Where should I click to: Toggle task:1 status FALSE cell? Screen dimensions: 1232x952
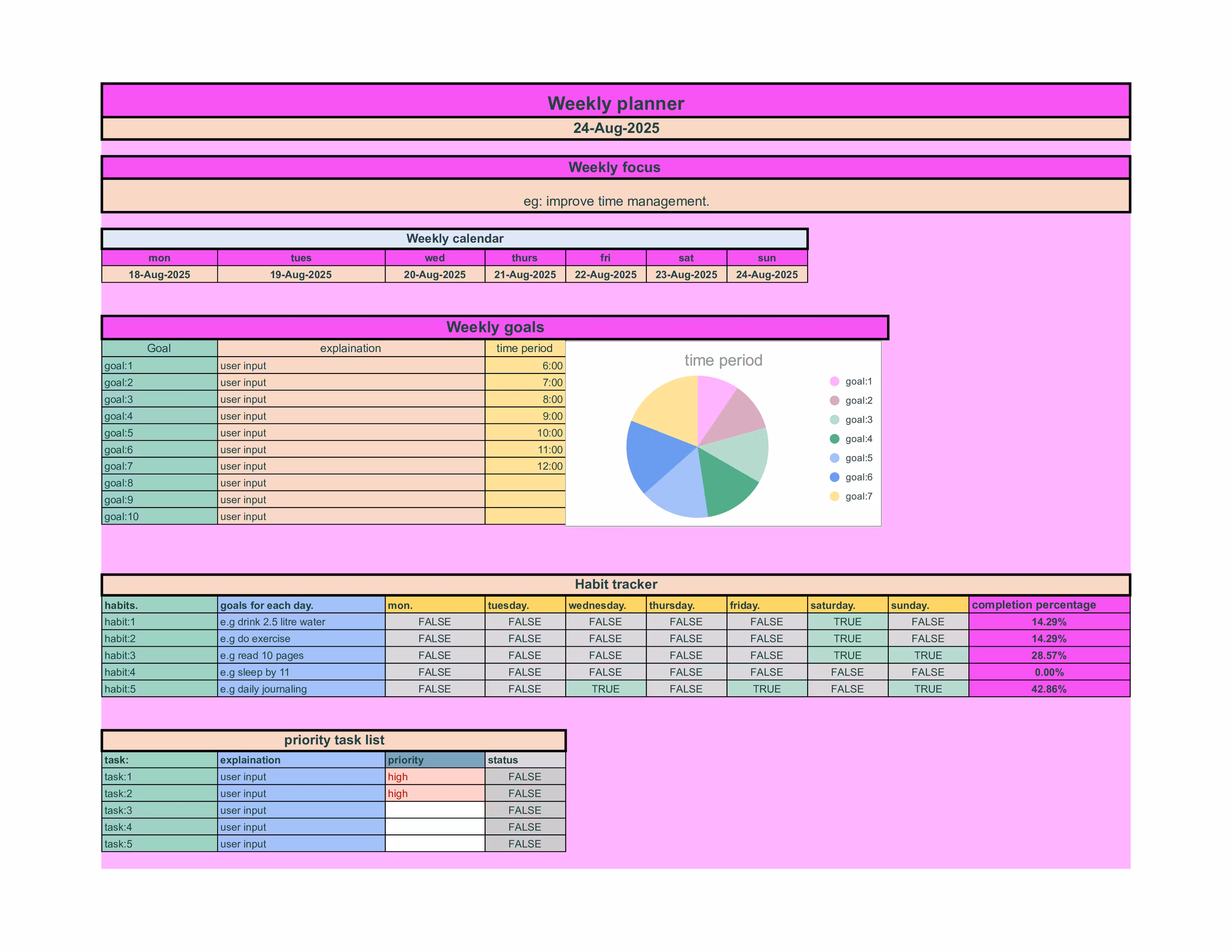pos(525,777)
